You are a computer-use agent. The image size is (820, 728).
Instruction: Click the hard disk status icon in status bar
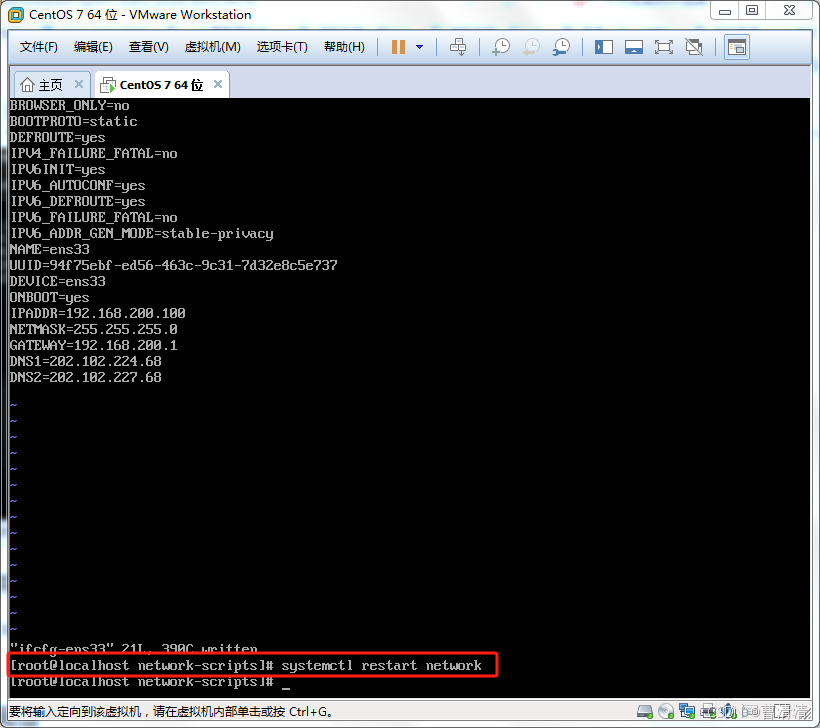(644, 712)
